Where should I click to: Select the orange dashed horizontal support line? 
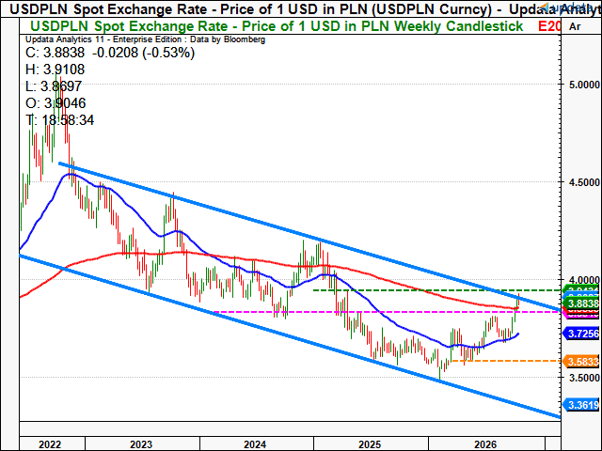click(x=506, y=361)
